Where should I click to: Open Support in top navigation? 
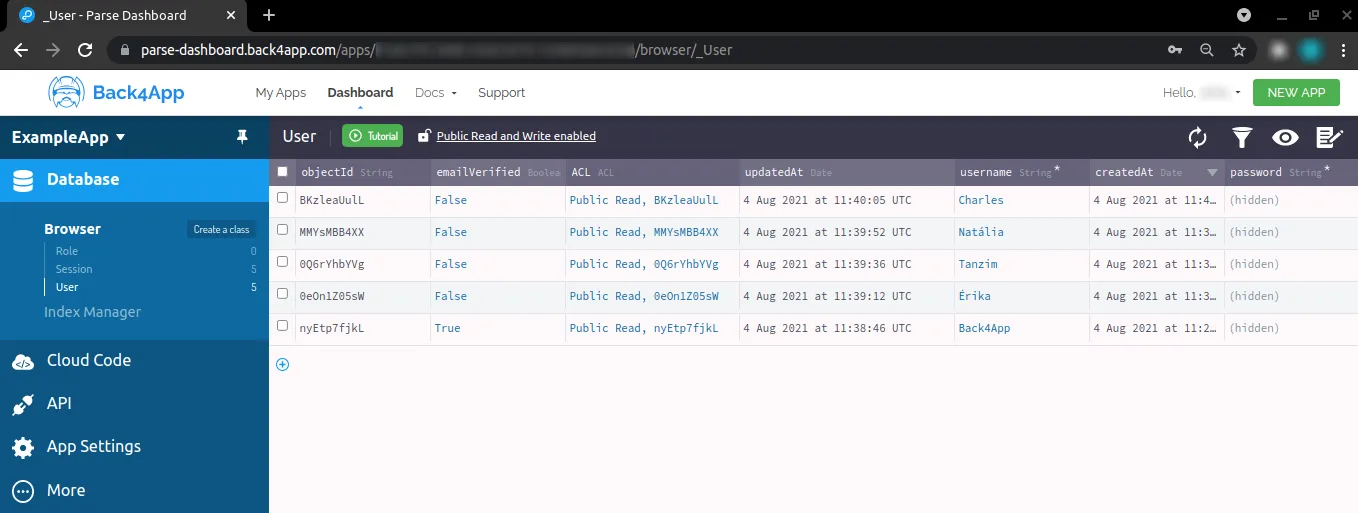(501, 92)
